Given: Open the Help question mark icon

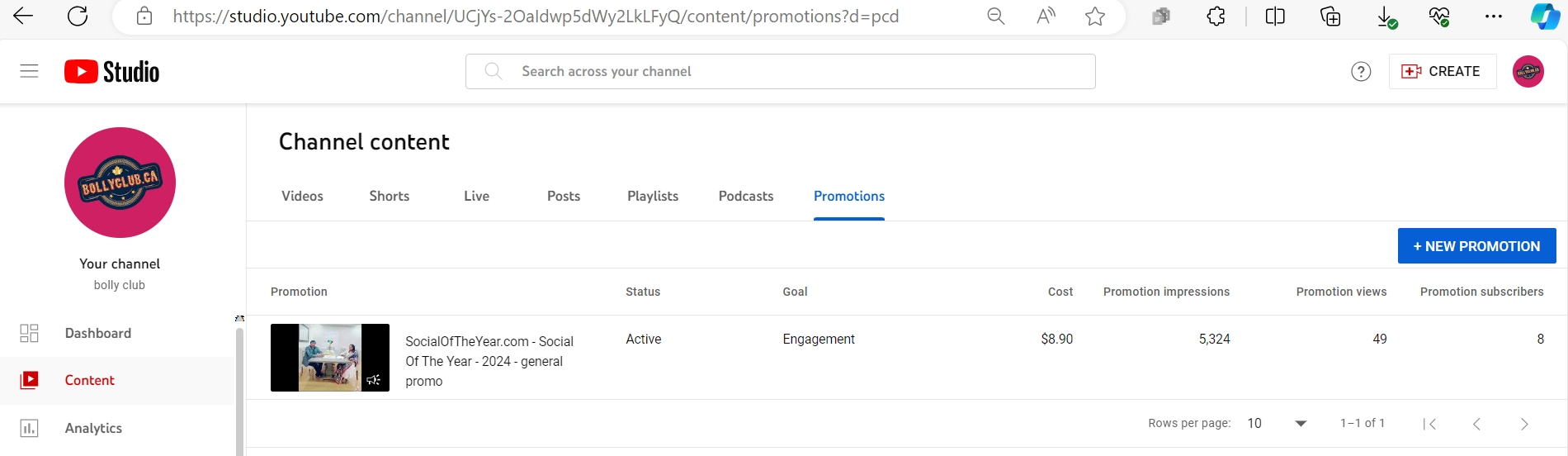Looking at the screenshot, I should coord(1361,72).
